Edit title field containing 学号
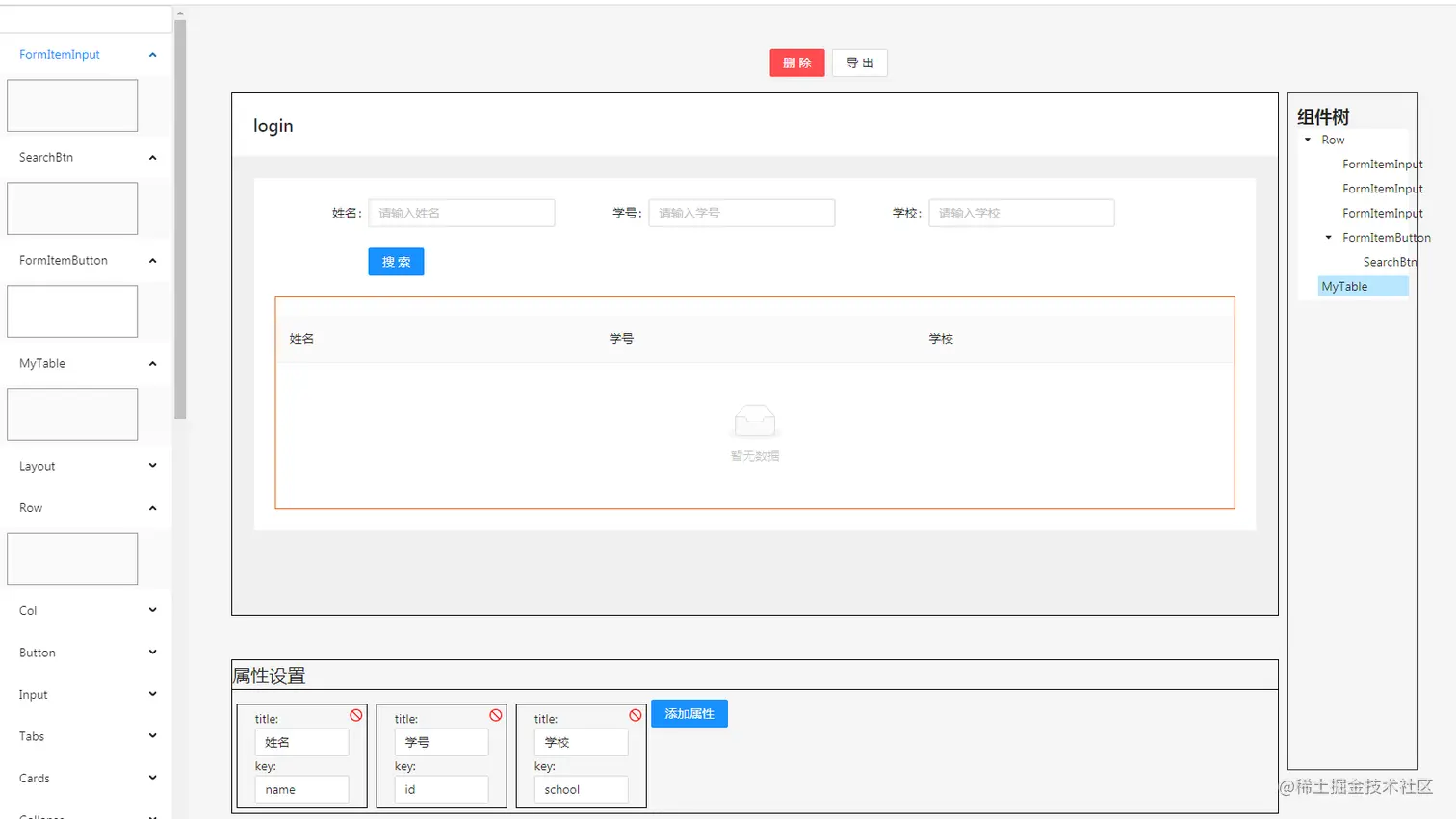Image resolution: width=1456 pixels, height=819 pixels. click(441, 742)
